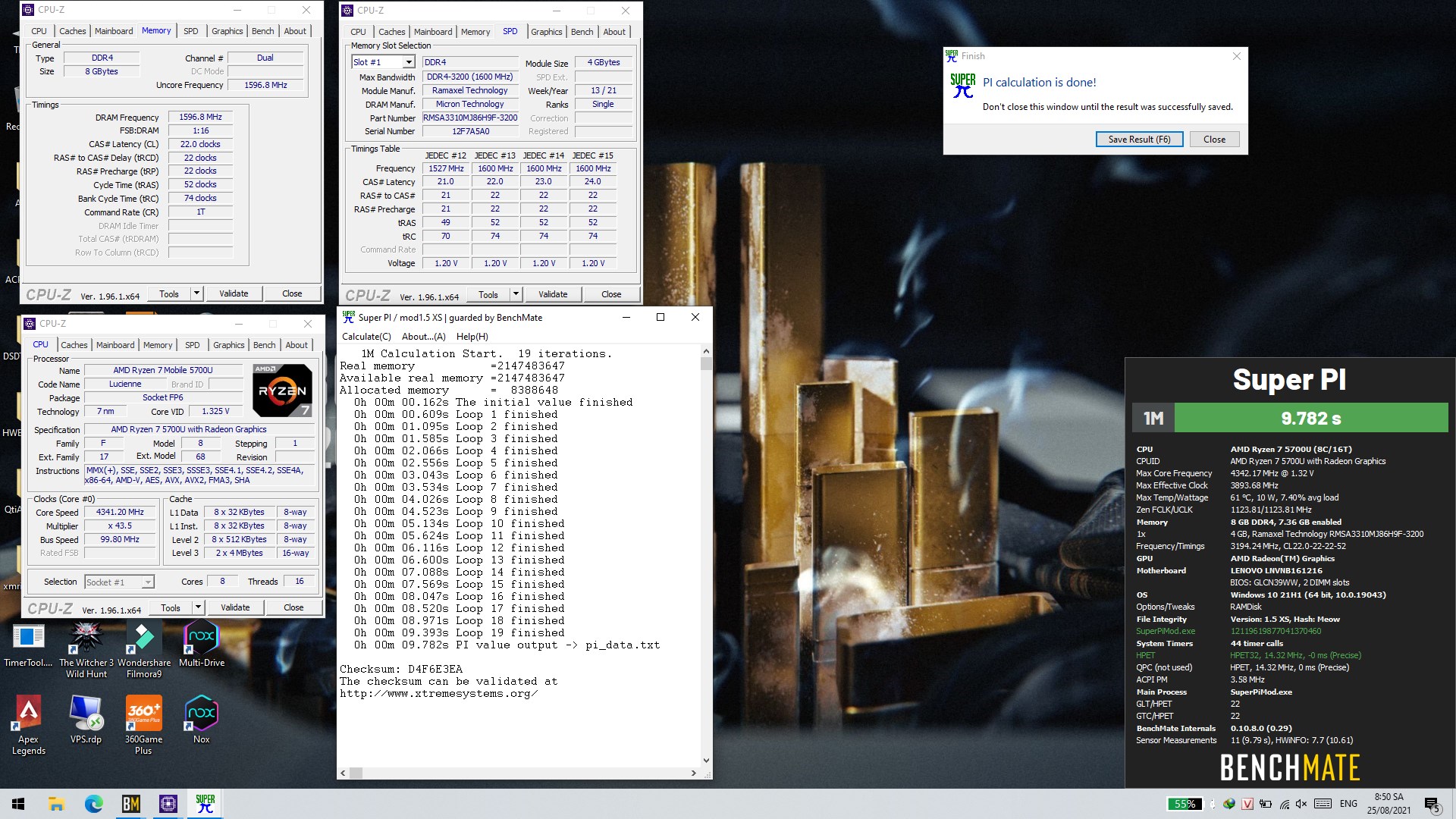
Task: Click the DDR4-3200 (1600 MHz) Max Bandwidth field
Action: coord(470,77)
